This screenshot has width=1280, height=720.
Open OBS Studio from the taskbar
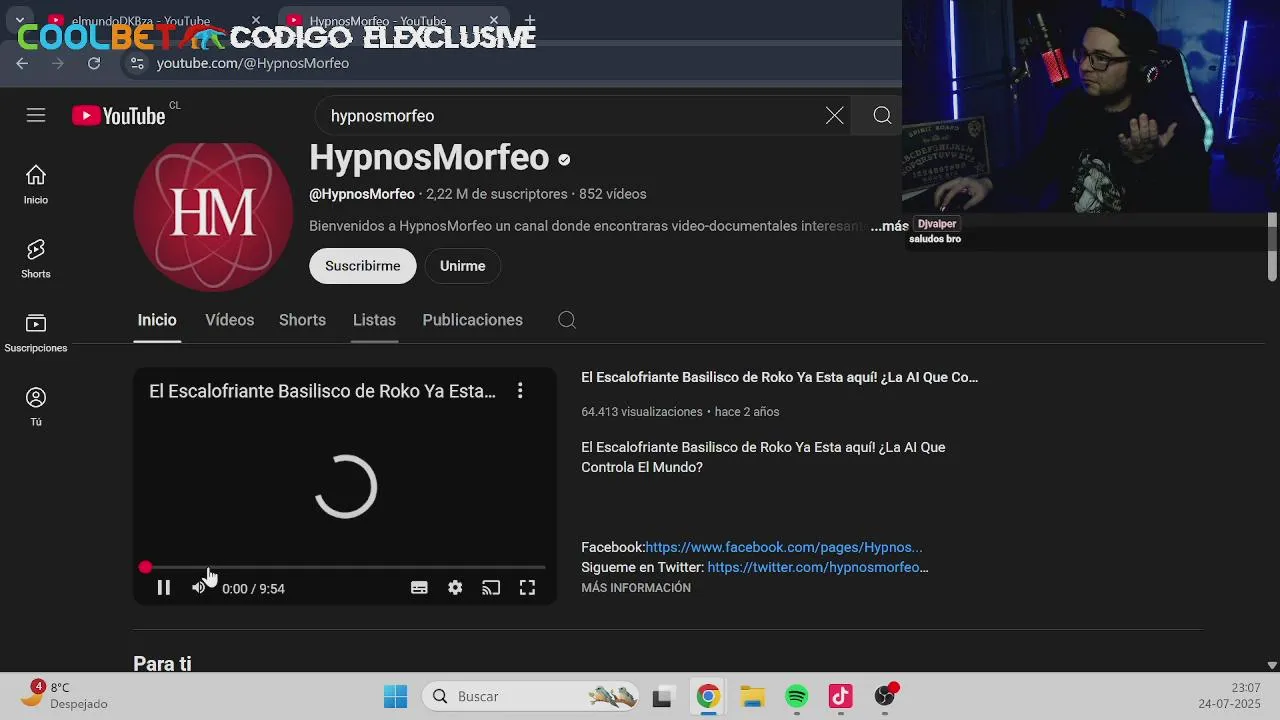coord(885,696)
